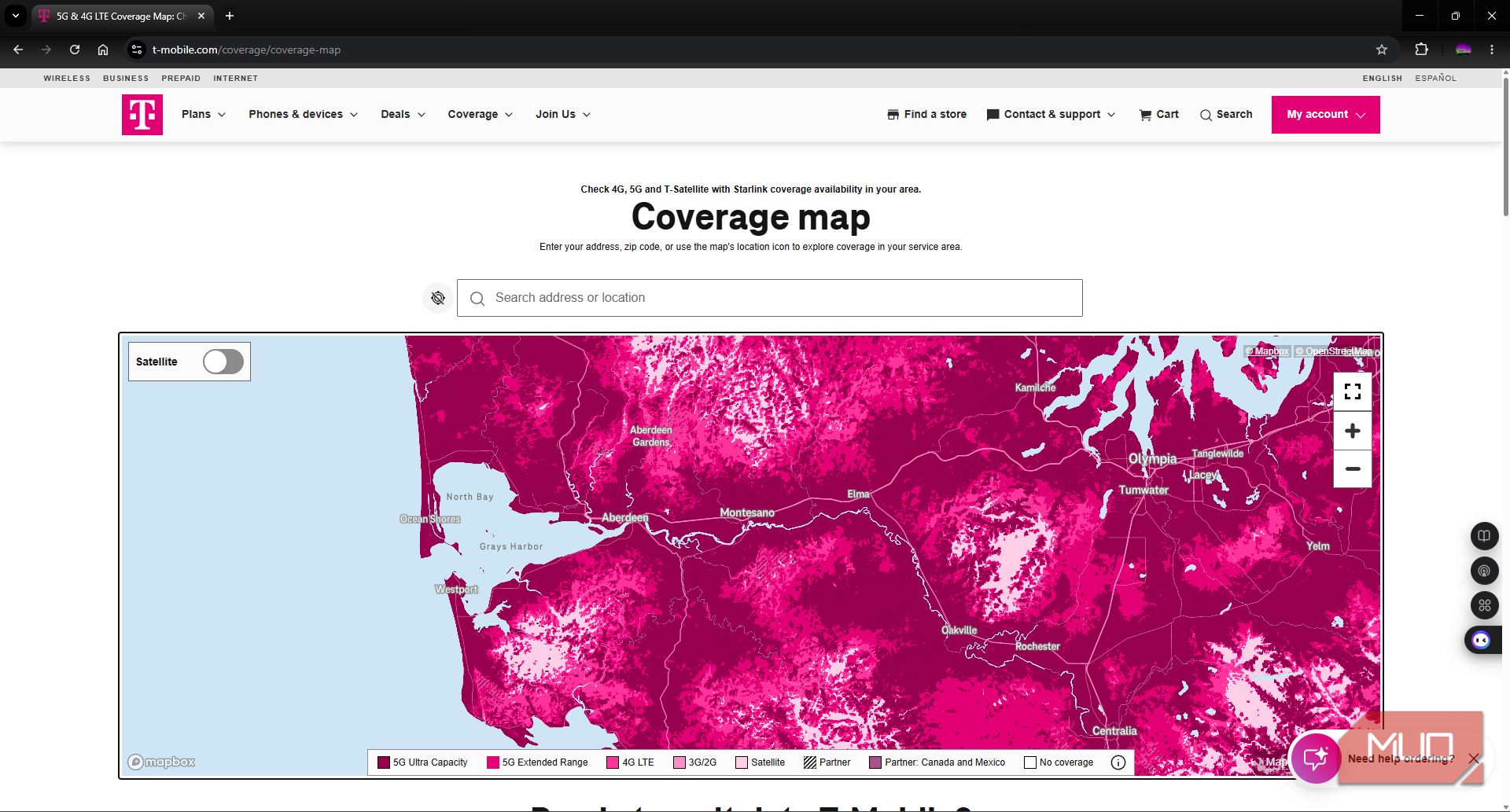Expand the Join Us dropdown
The height and width of the screenshot is (812, 1510).
(x=563, y=115)
